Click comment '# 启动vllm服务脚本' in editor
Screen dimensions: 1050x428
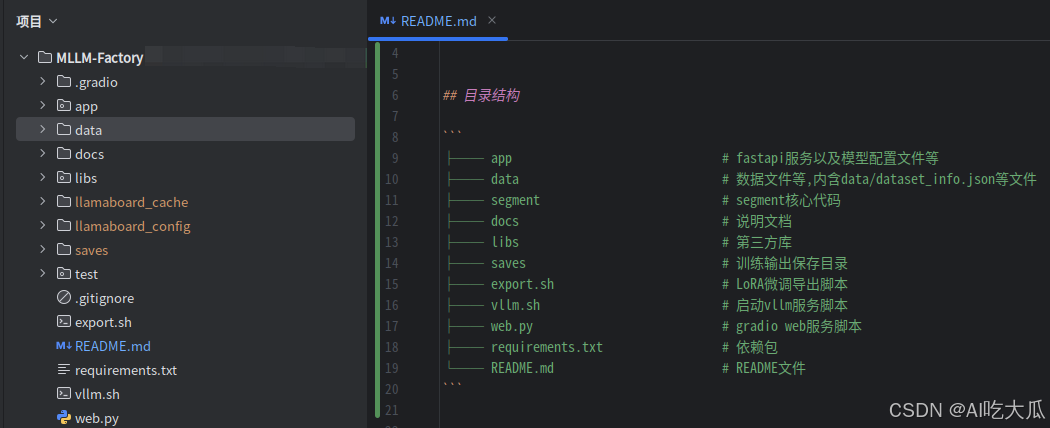tap(785, 305)
